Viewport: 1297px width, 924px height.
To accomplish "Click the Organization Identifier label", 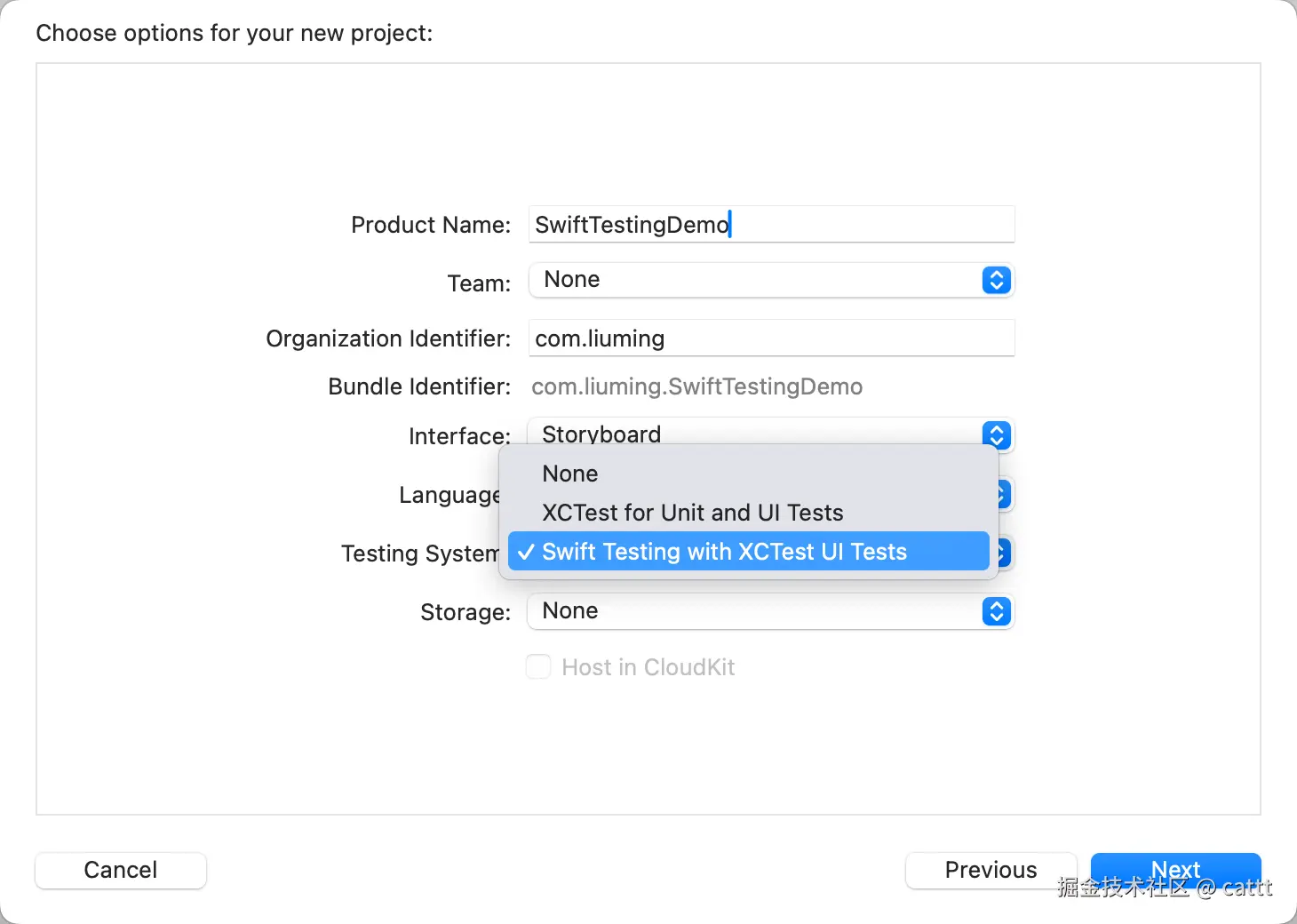I will pos(388,339).
